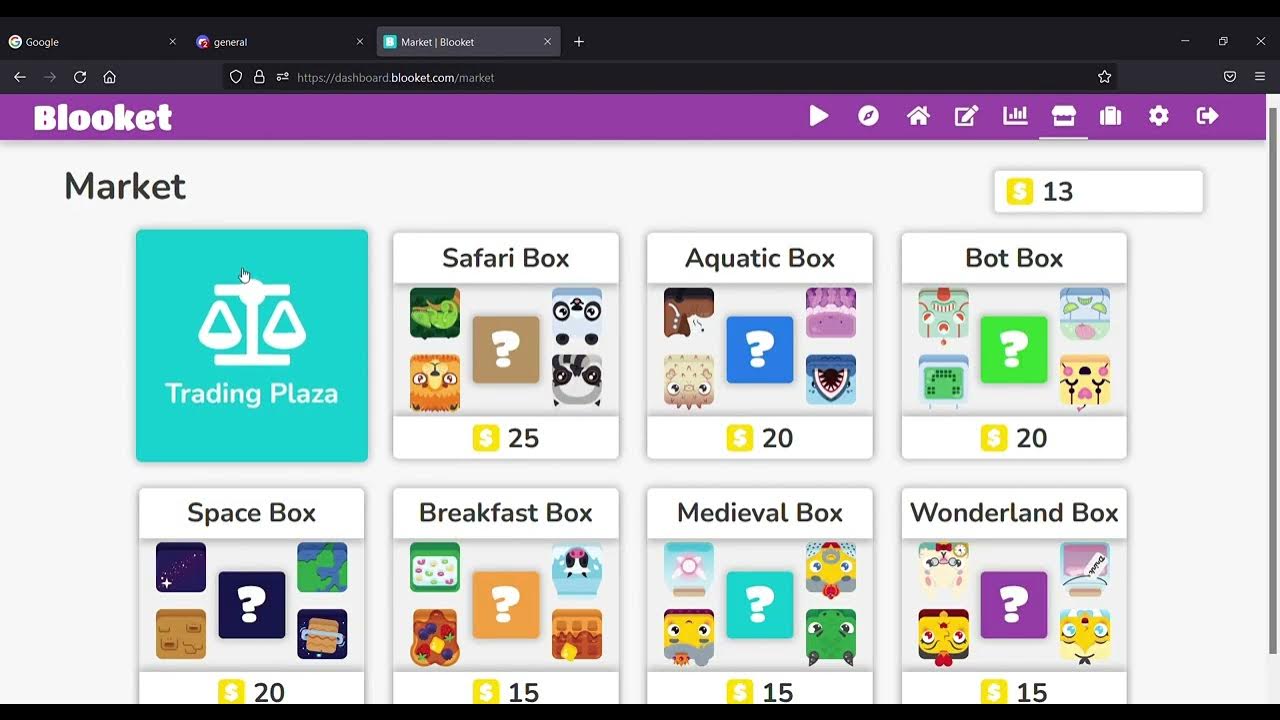Reload the page
Screen dimensions: 1280x720
[x=80, y=77]
